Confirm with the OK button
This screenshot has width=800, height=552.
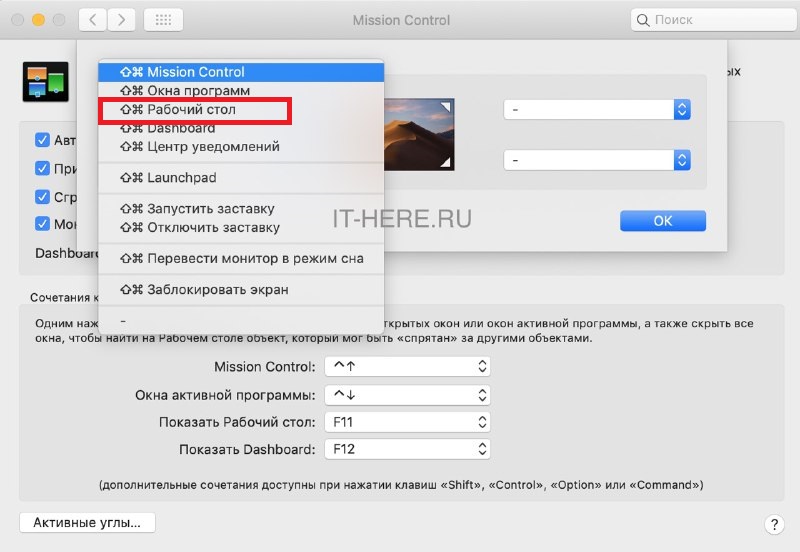663,221
